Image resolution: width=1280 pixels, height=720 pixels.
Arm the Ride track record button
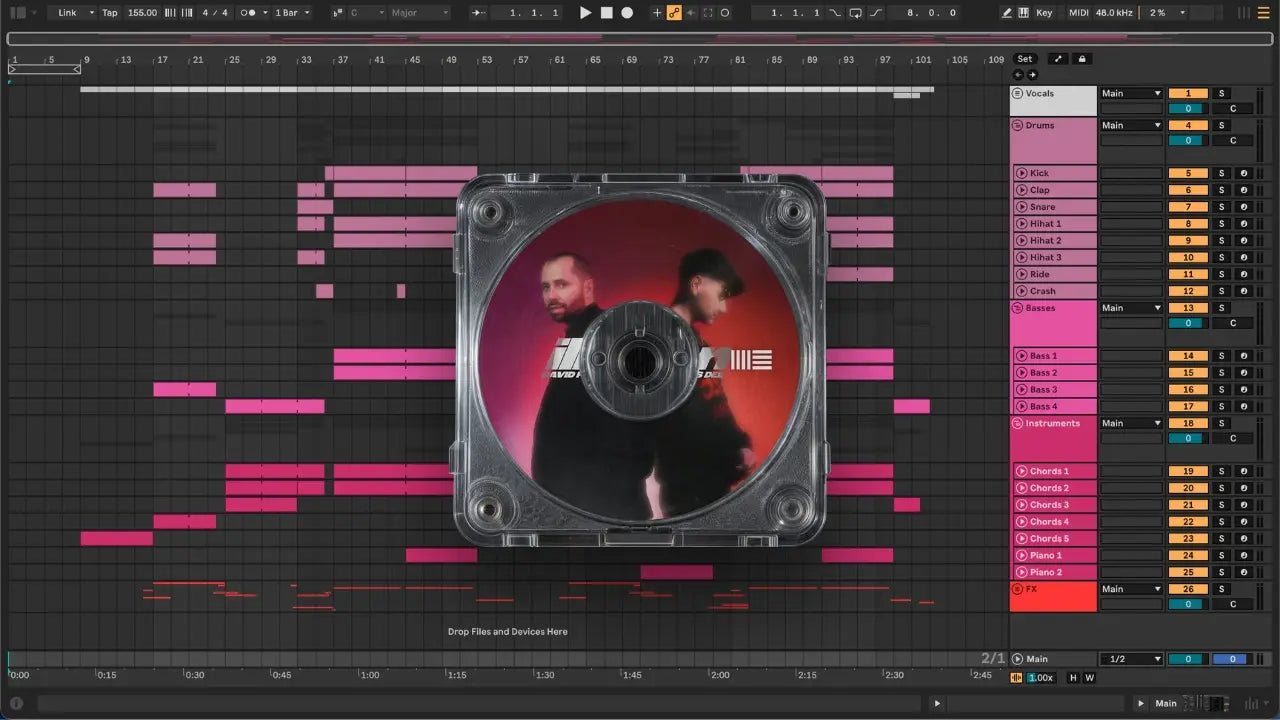click(1244, 274)
